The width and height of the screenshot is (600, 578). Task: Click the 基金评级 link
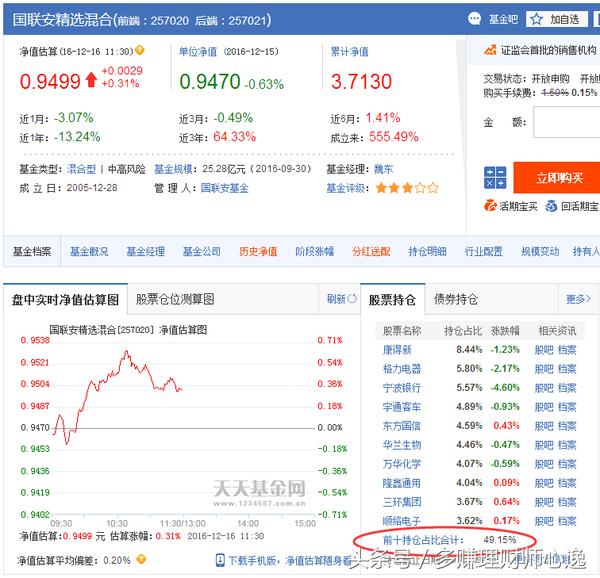pos(345,188)
